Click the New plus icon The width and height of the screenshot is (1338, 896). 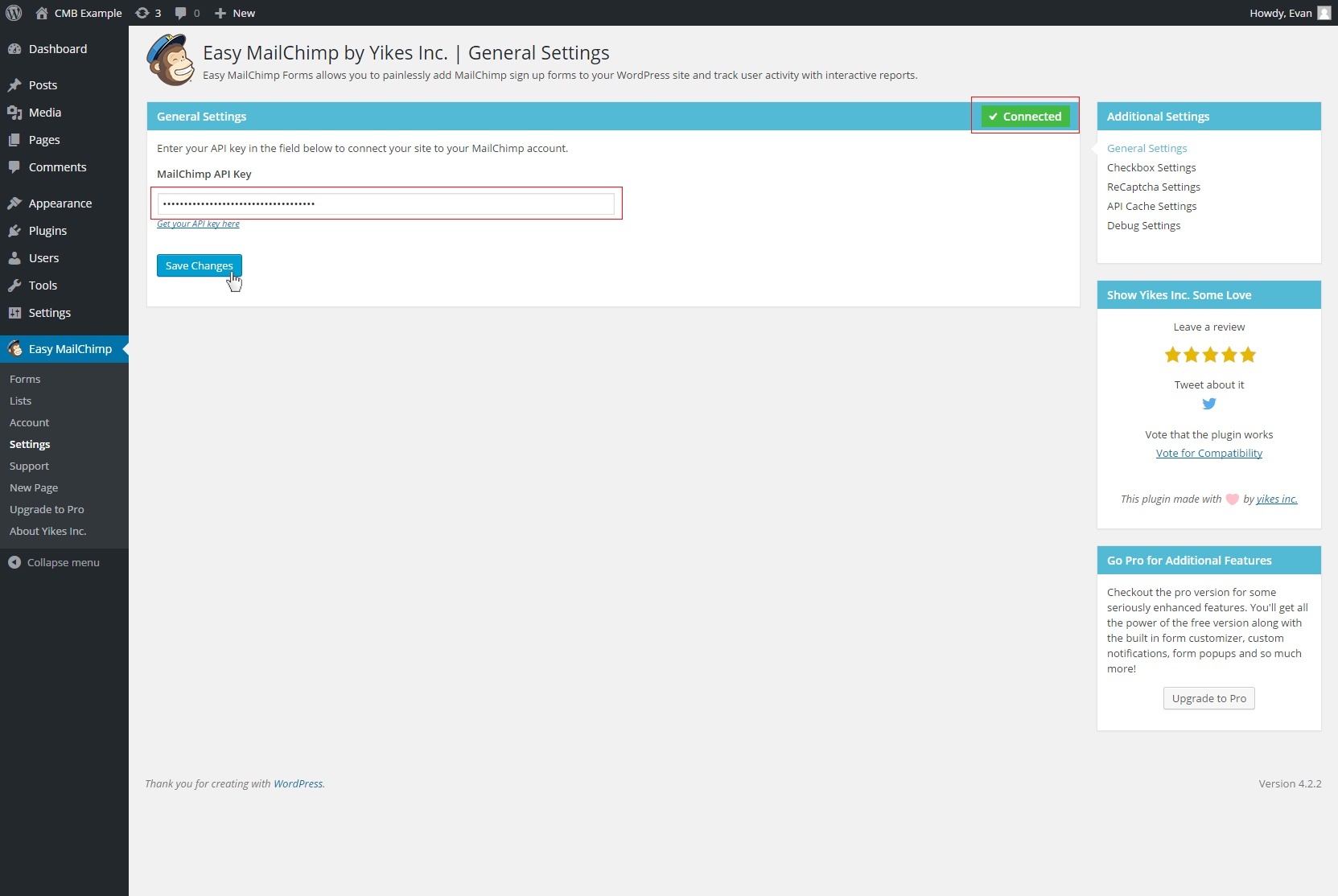point(220,13)
